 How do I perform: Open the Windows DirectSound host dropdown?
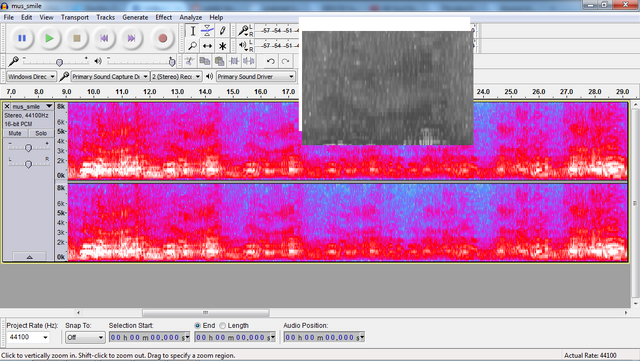click(31, 76)
